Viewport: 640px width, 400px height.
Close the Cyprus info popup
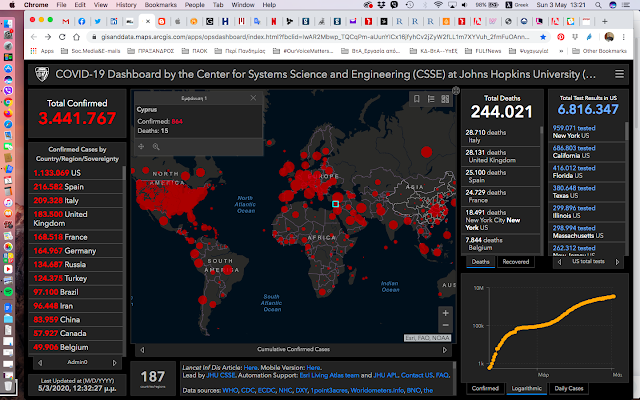point(253,98)
